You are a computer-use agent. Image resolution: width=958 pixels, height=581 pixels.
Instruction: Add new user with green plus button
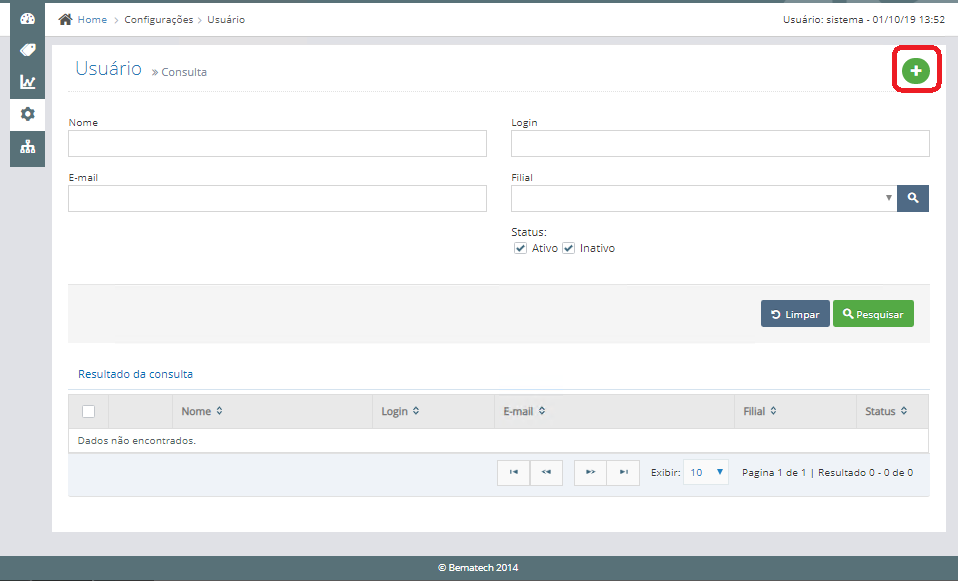(915, 71)
